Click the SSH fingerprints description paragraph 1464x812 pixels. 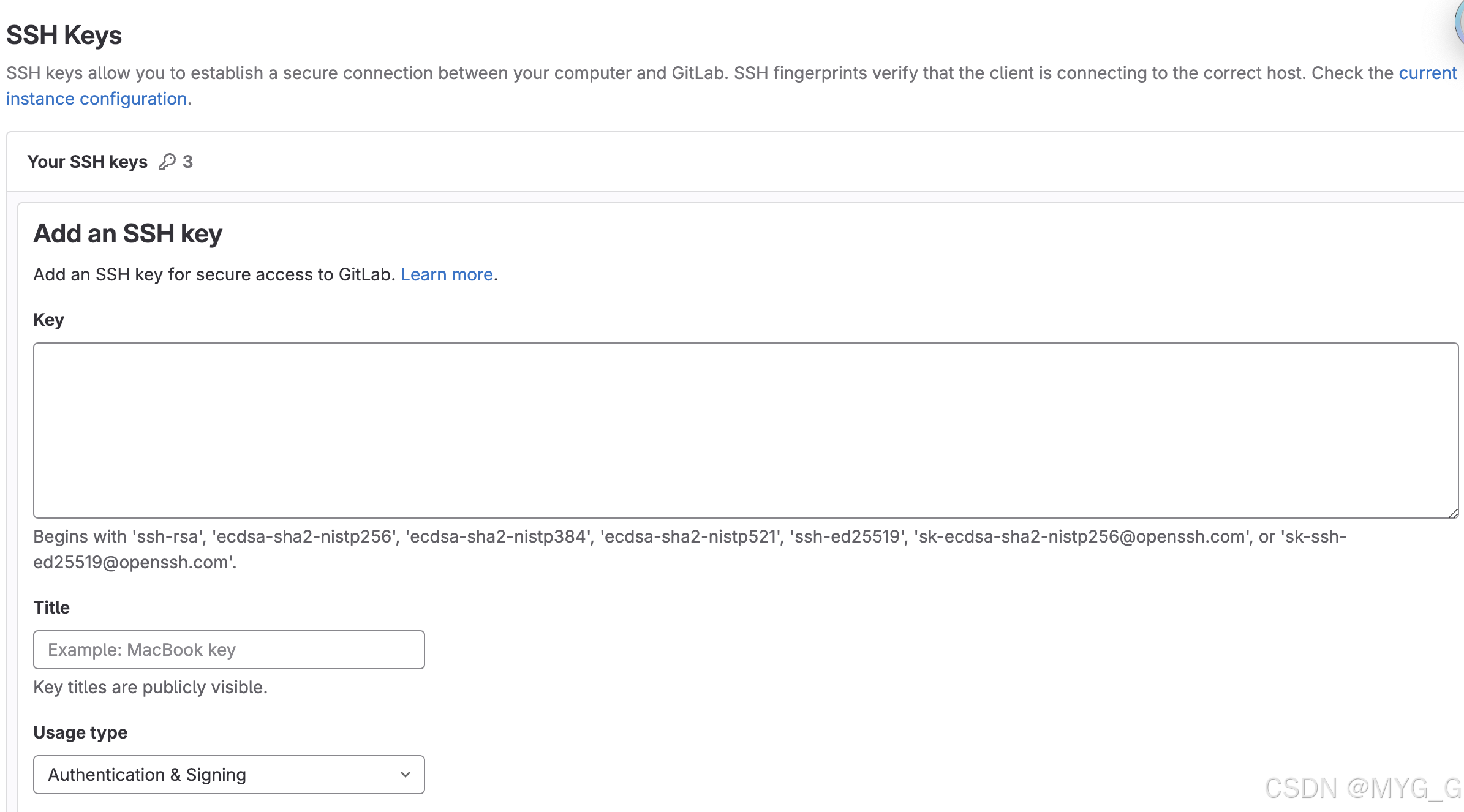point(674,73)
